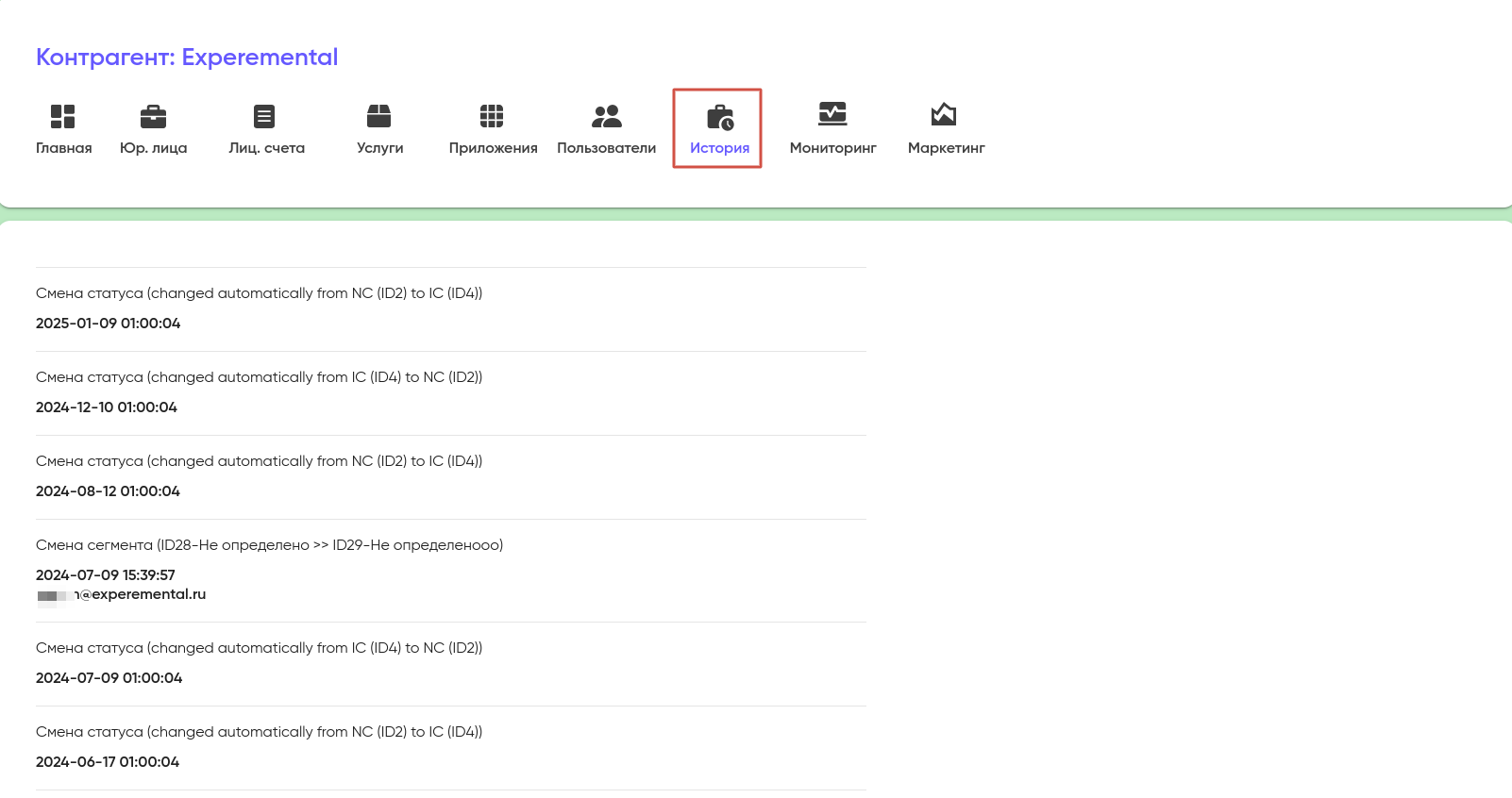Image resolution: width=1512 pixels, height=798 pixels.
Task: Click the 2024-08-12 01:00:04 timestamp
Action: click(108, 491)
